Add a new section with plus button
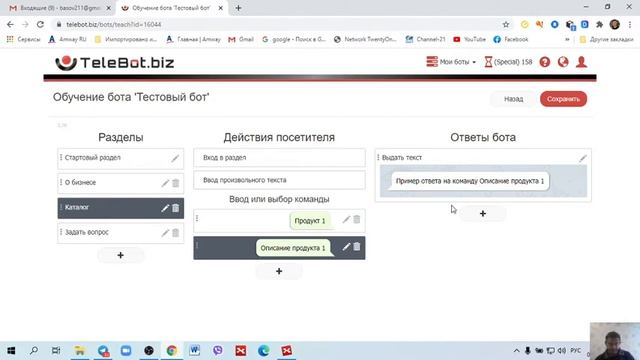Screen dimensions: 640x360 tap(120, 255)
